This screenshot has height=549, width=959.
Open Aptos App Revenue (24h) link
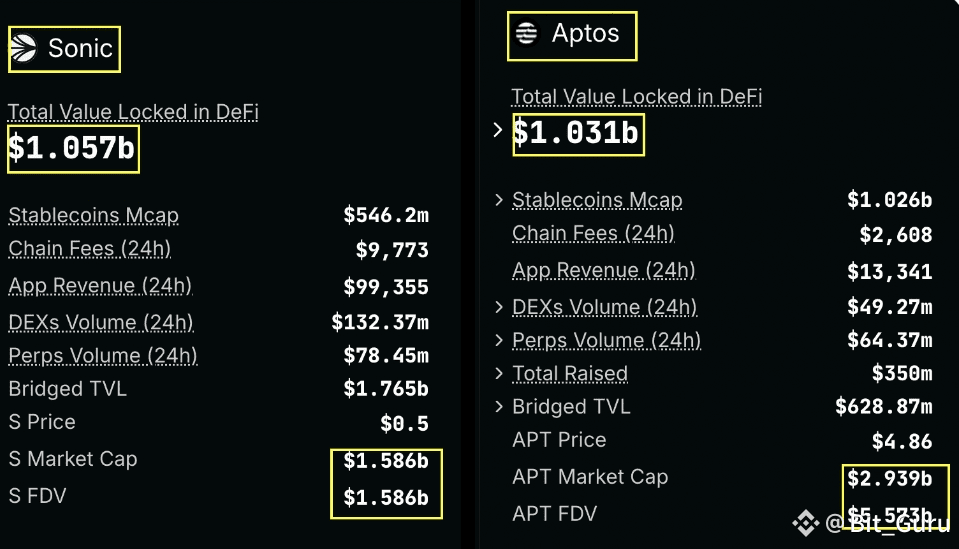[x=604, y=270]
